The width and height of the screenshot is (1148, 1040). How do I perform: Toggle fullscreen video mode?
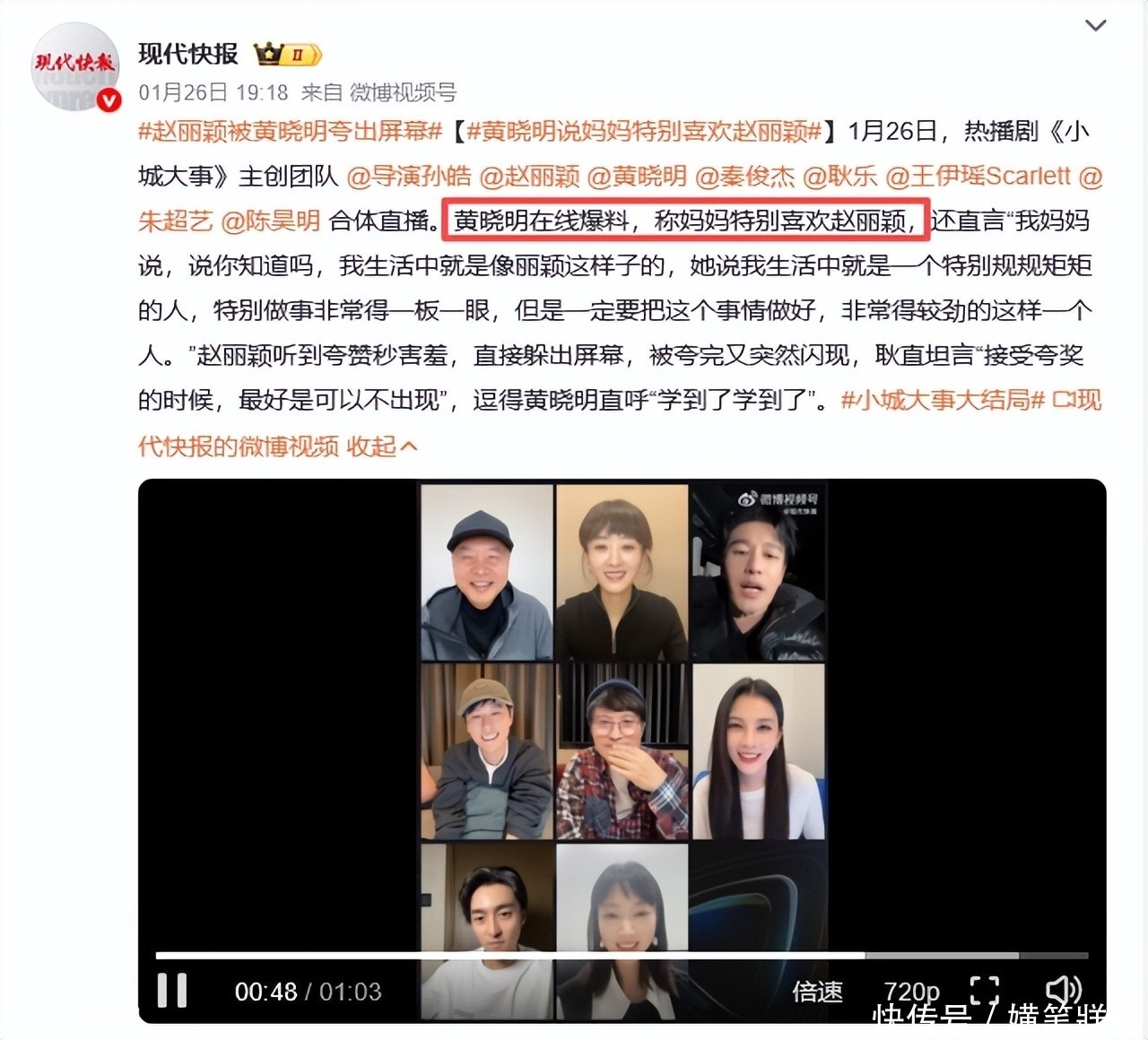point(984,991)
